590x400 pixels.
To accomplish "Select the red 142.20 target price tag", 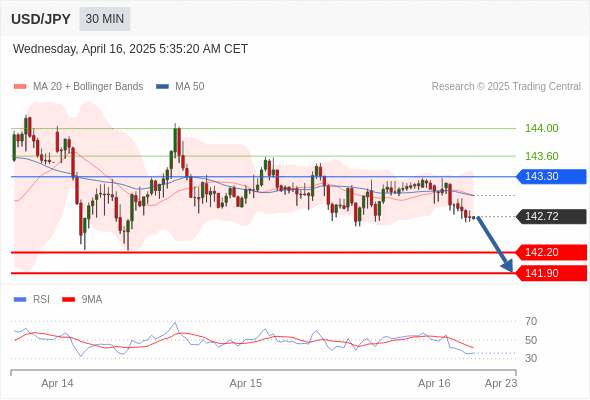I will coord(551,252).
